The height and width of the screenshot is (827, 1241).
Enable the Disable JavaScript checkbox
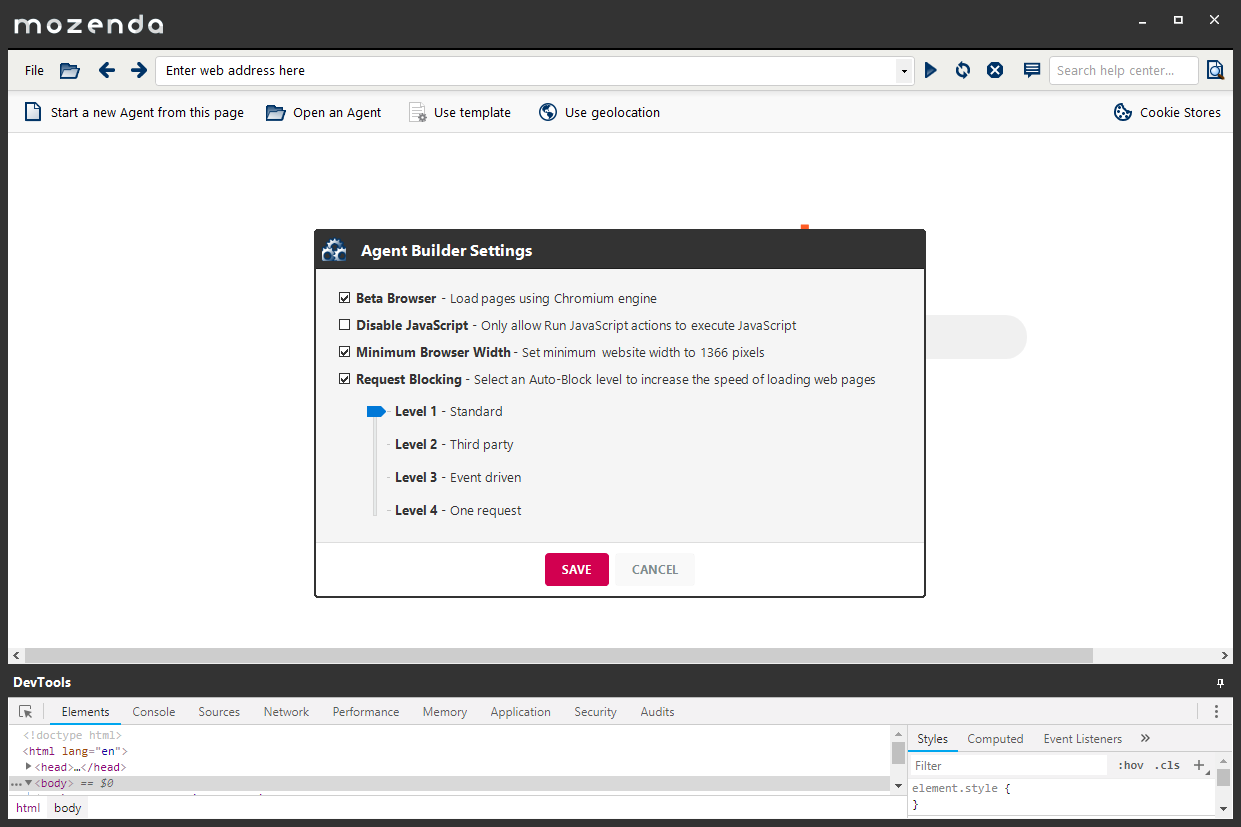tap(345, 325)
